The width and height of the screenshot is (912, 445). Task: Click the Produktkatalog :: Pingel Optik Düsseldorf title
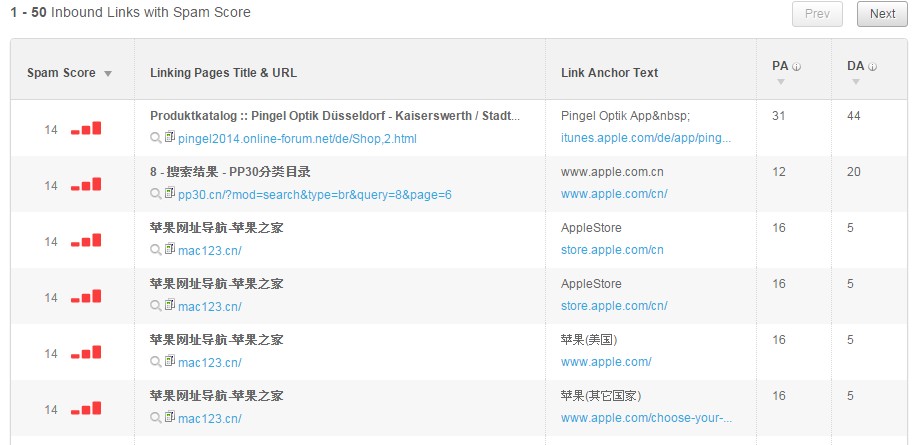[335, 116]
